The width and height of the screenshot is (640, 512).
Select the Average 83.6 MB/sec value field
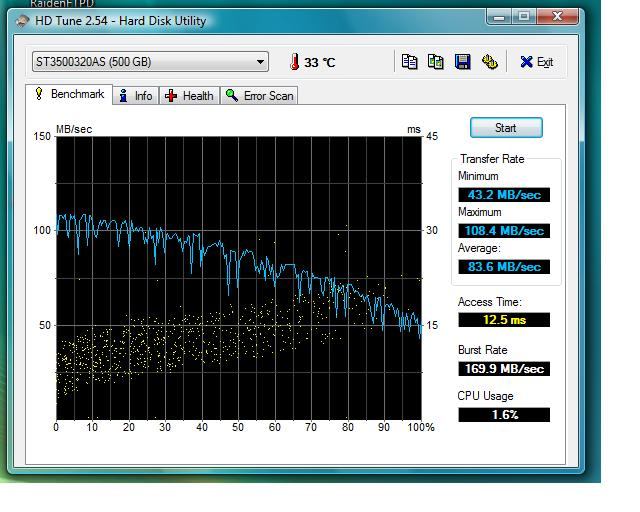tap(504, 267)
